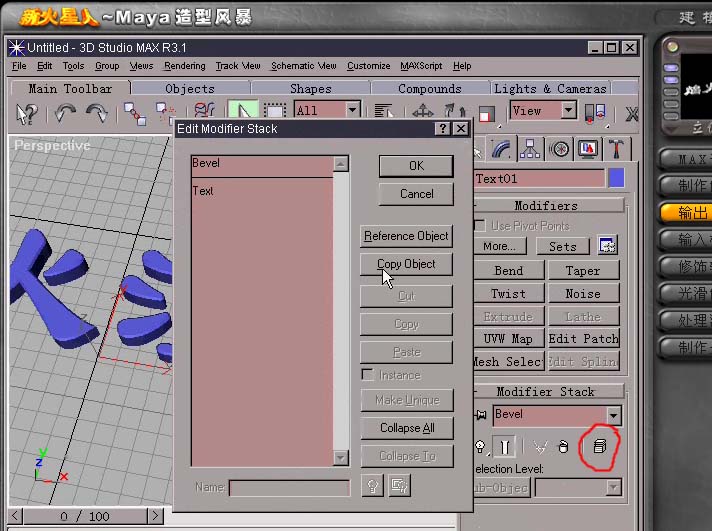Open the File menu
712x531 pixels.
point(19,66)
